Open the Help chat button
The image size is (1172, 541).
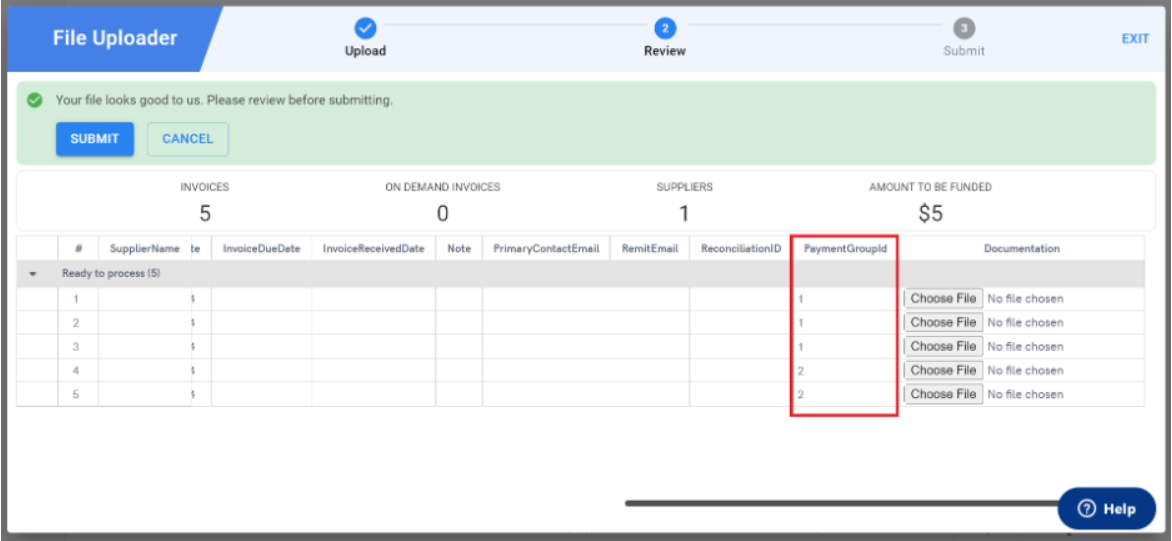[1107, 509]
